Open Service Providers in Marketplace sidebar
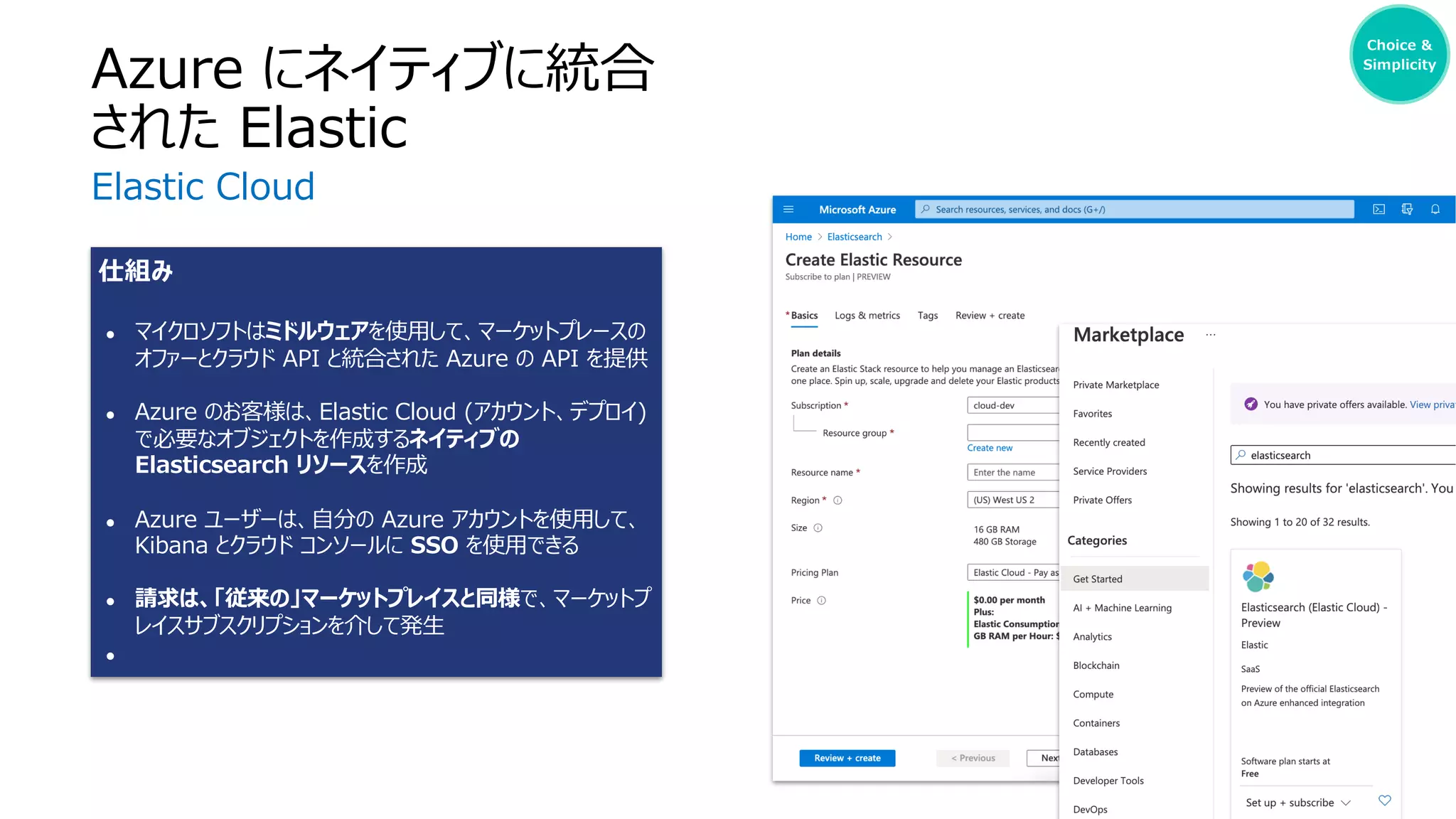 pyautogui.click(x=1109, y=471)
